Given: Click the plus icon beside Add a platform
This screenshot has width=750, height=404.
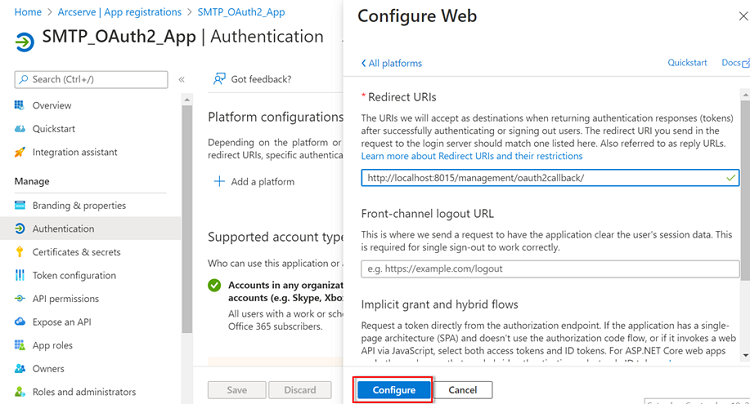Looking at the screenshot, I should [219, 181].
